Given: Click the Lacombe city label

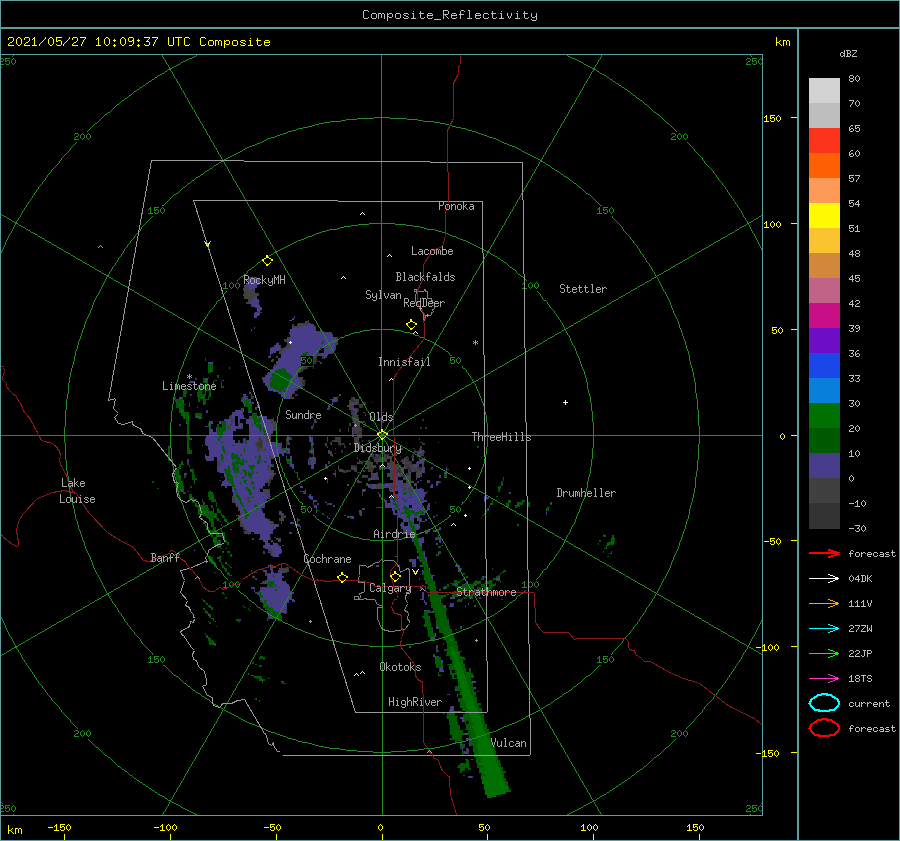Looking at the screenshot, I should [x=432, y=251].
